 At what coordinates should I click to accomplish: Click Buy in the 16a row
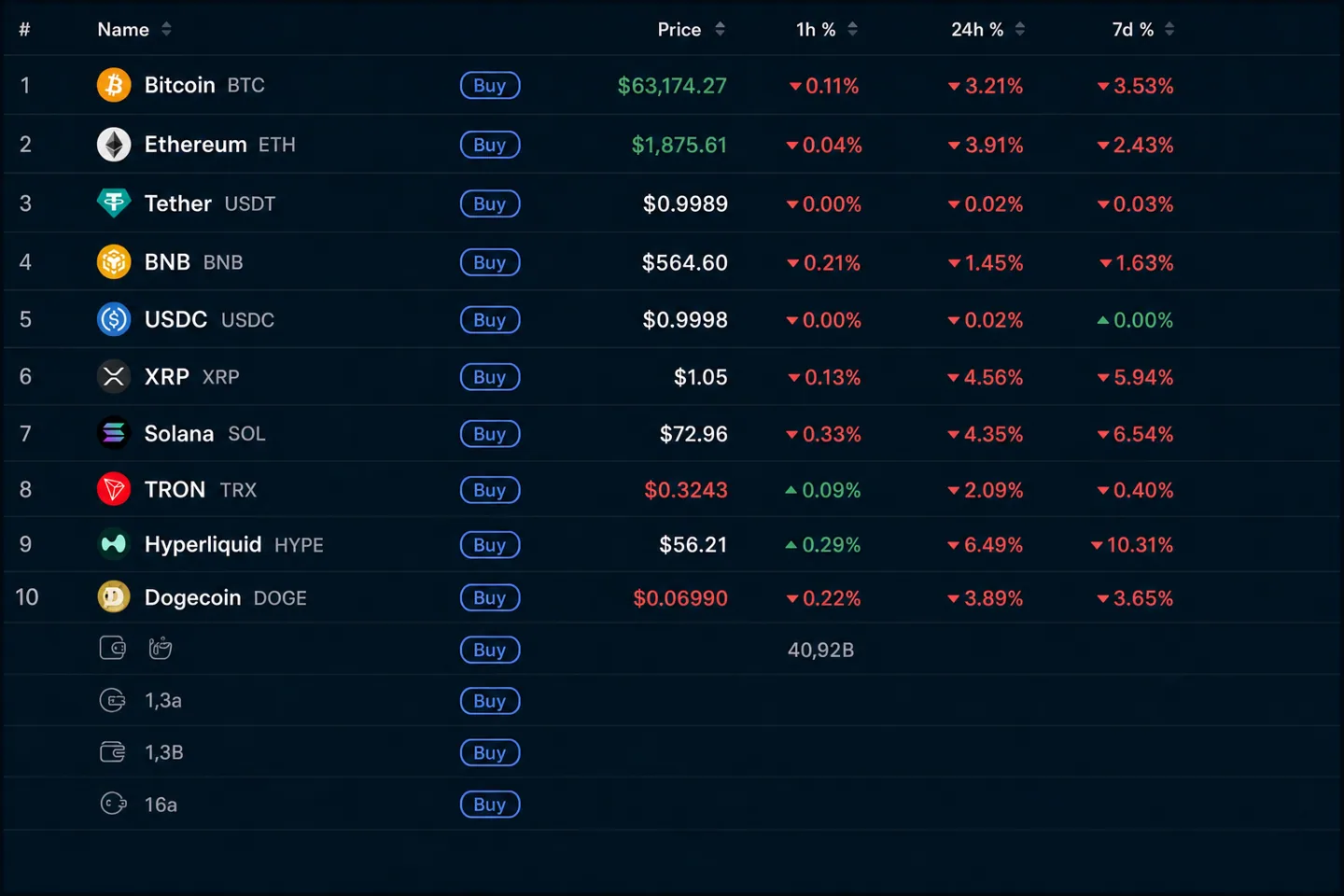click(490, 804)
